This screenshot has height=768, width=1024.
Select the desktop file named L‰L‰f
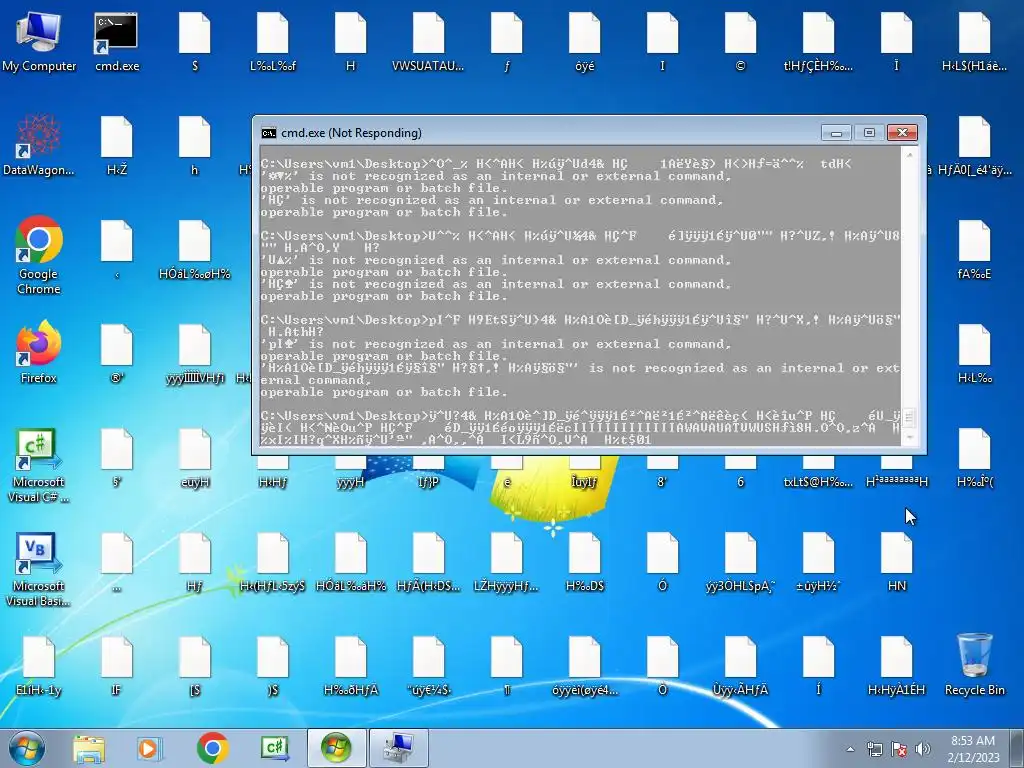(272, 42)
